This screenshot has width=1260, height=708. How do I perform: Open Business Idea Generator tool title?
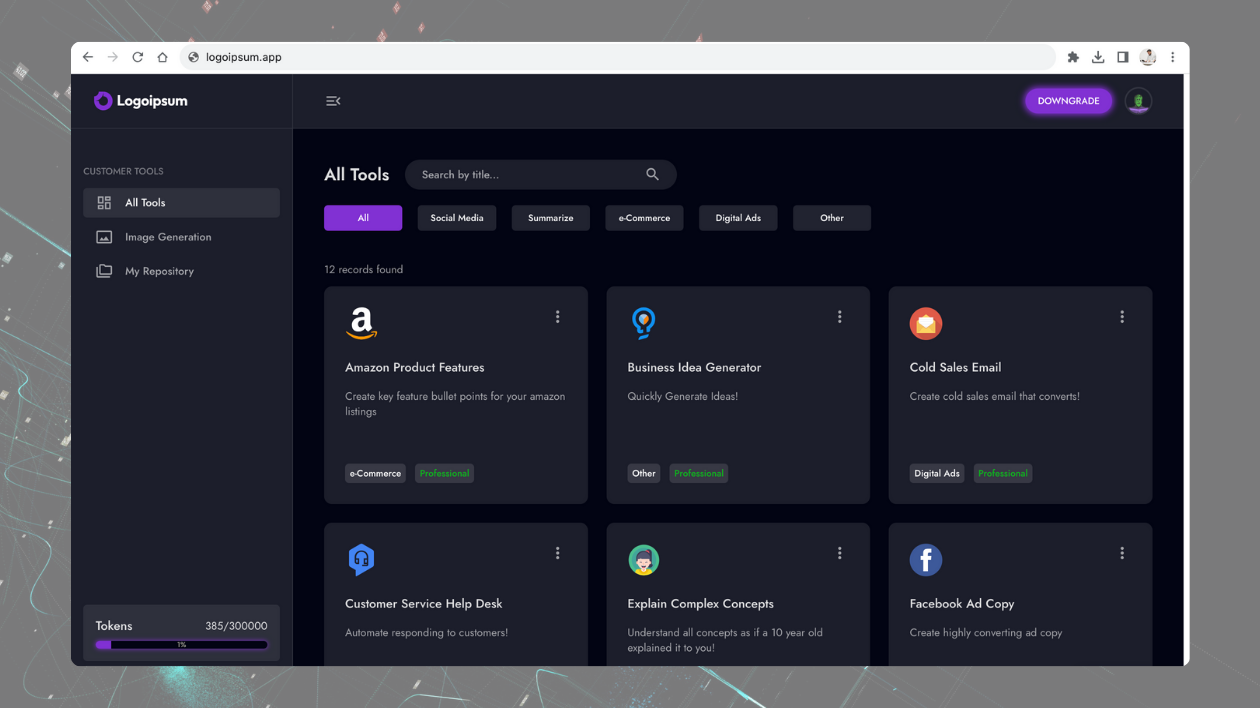[694, 367]
